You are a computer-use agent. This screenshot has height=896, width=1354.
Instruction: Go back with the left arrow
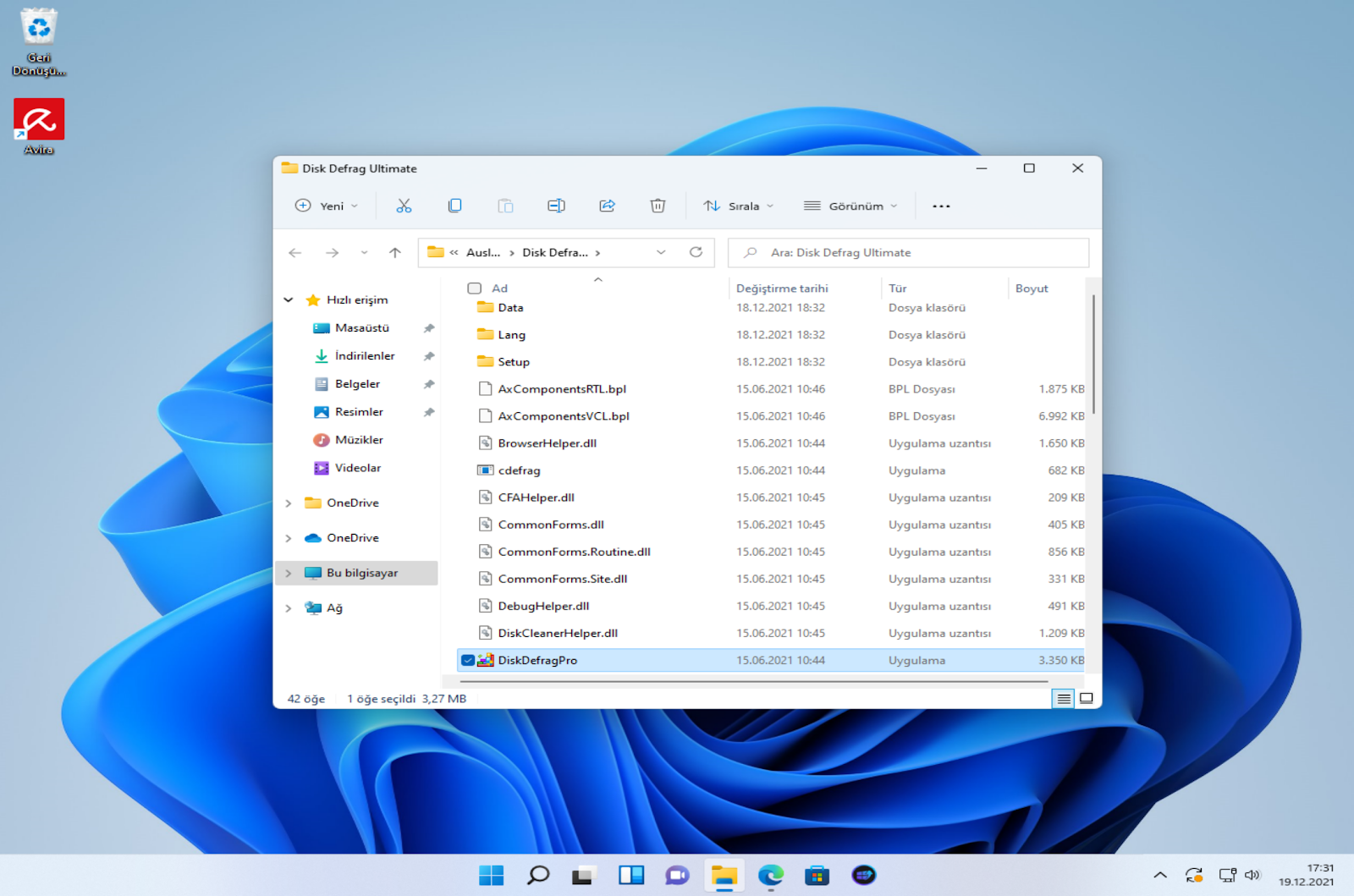coord(295,252)
